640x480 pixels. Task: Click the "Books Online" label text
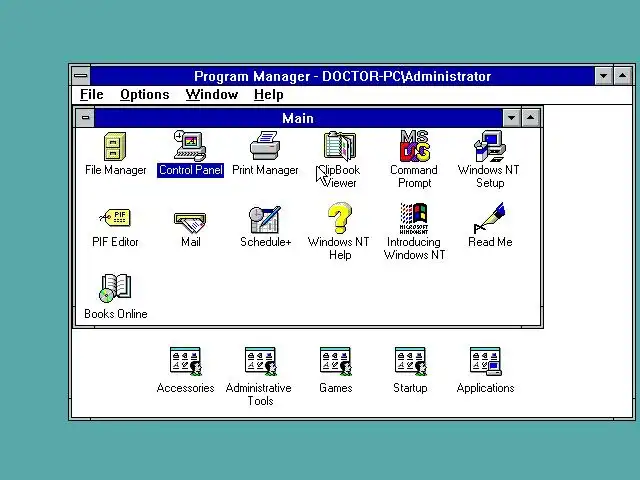116,314
